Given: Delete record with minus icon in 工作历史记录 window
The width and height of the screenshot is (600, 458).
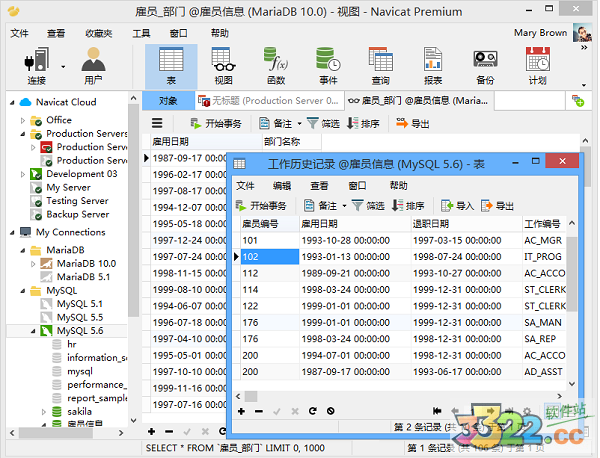Looking at the screenshot, I should pyautogui.click(x=259, y=411).
